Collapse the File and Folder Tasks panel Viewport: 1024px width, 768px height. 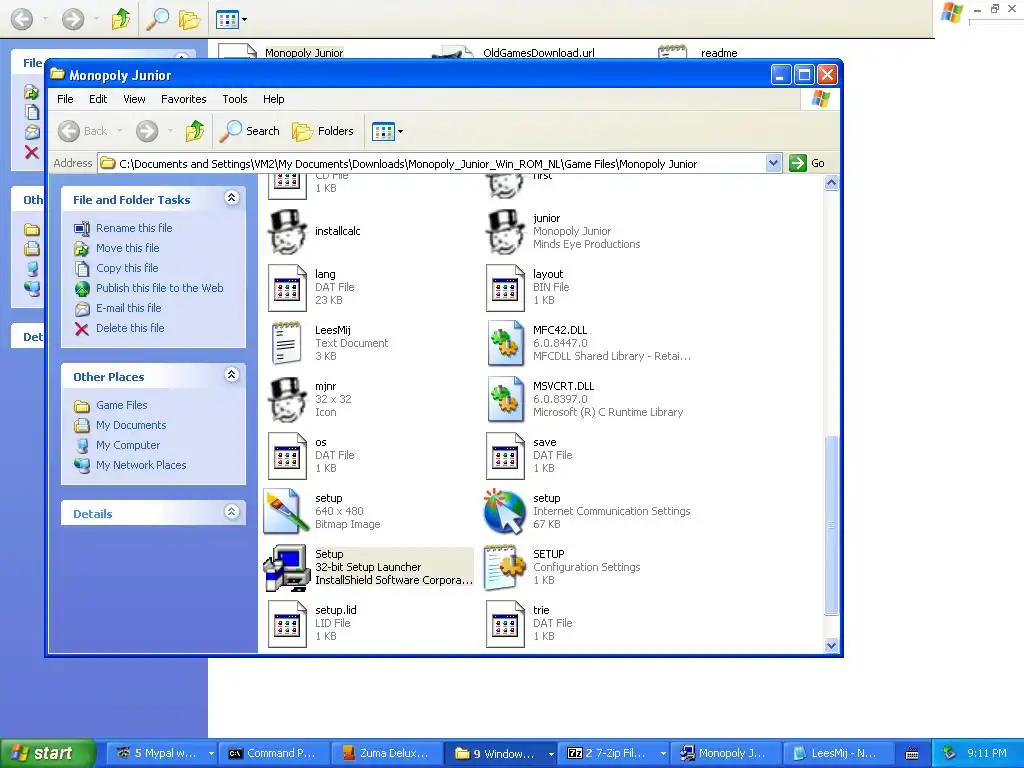pos(231,197)
